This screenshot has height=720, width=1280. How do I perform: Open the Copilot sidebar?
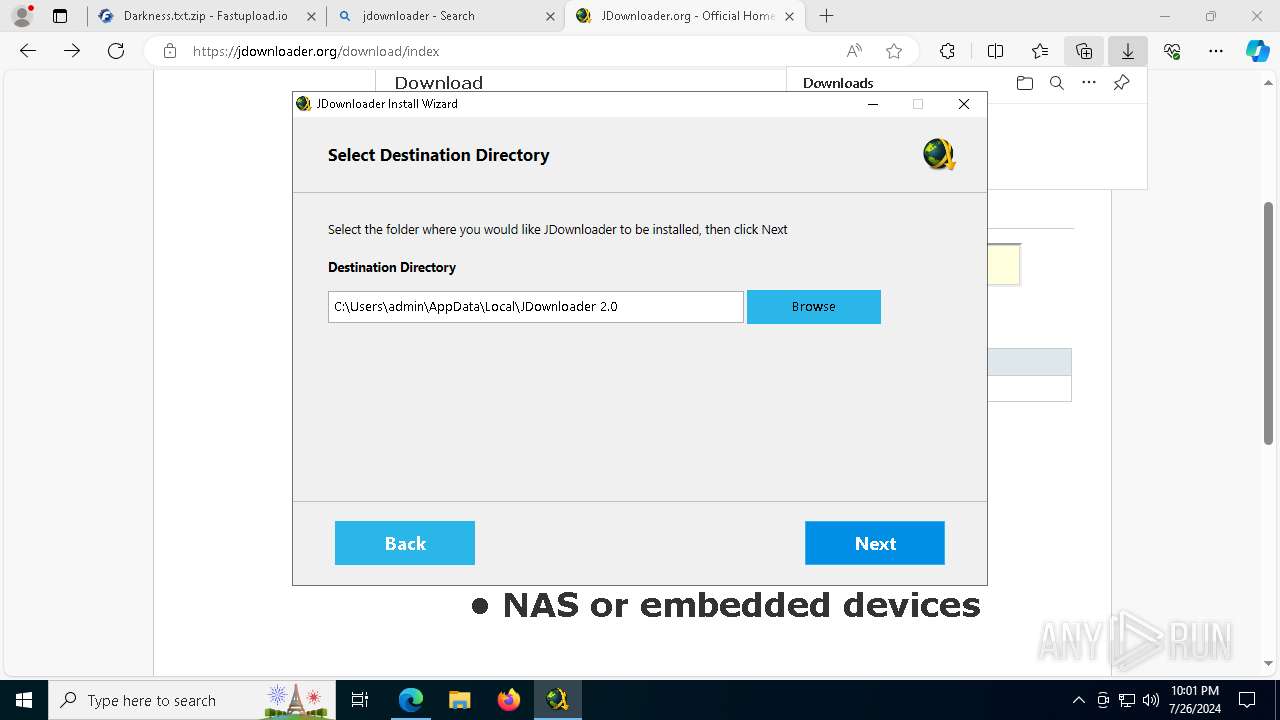1258,51
